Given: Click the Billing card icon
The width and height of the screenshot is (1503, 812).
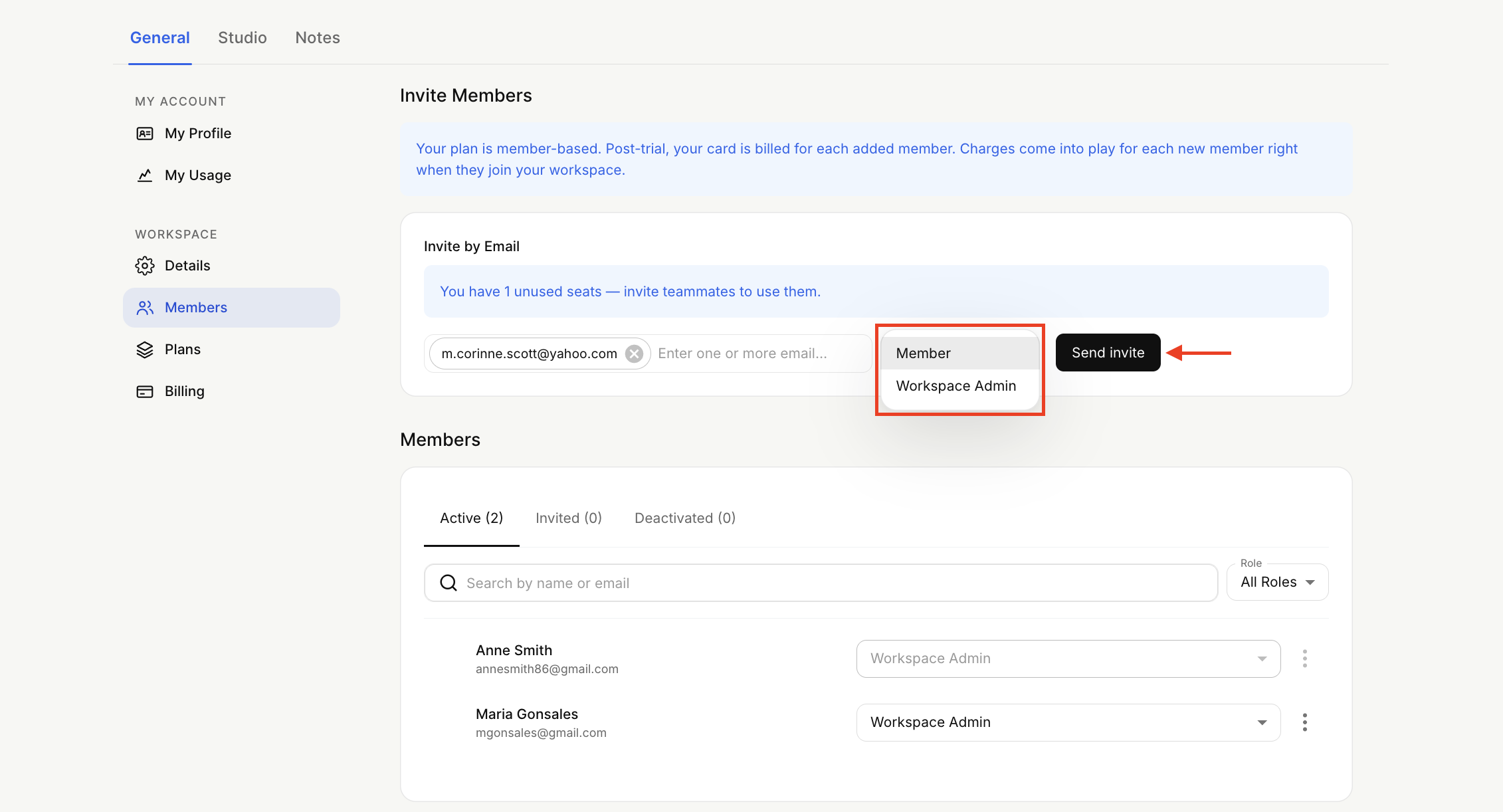Looking at the screenshot, I should [144, 391].
